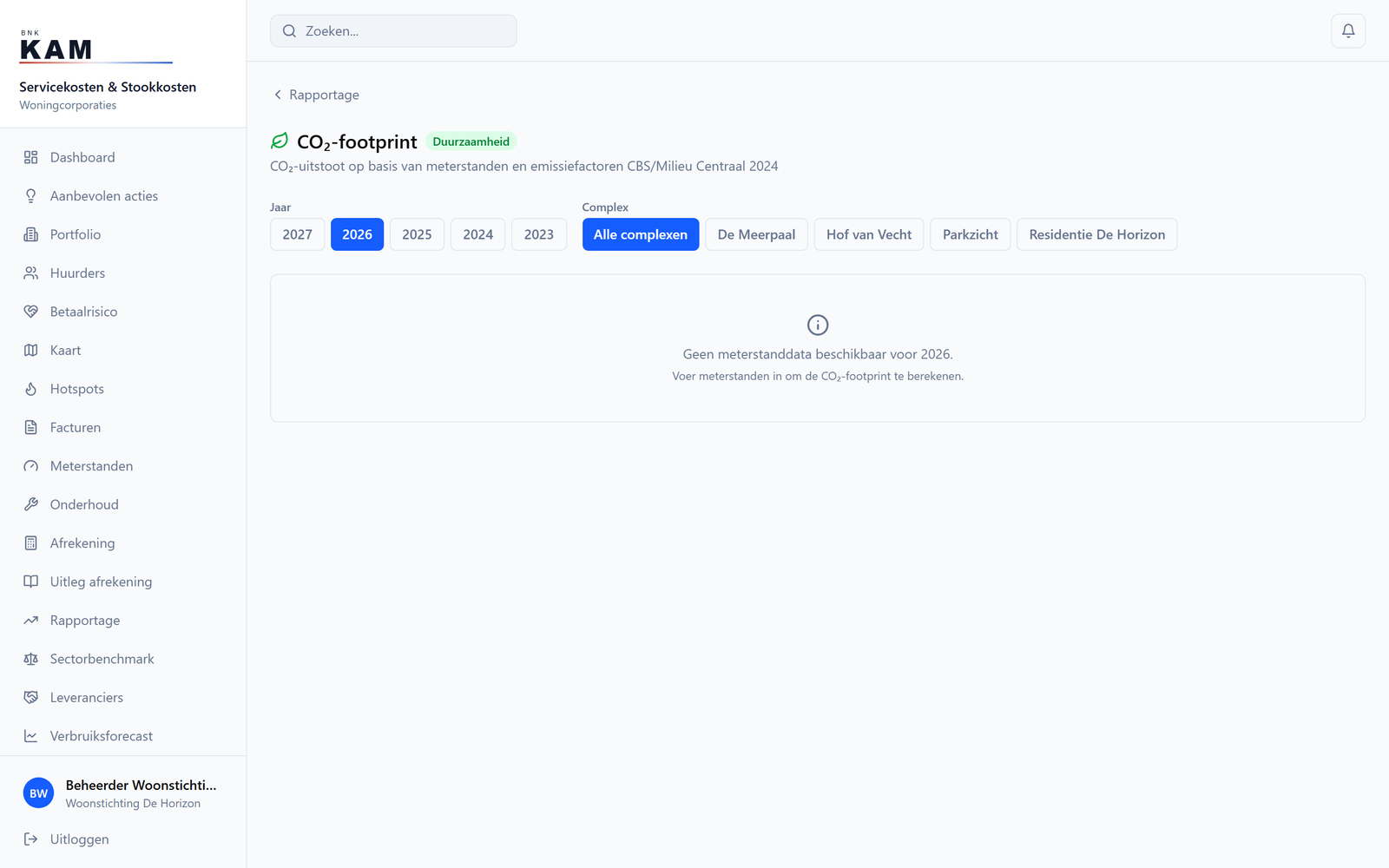Screen dimensions: 1389x868
Task: Click the Meterstanden gauge icon
Action: coord(31,466)
